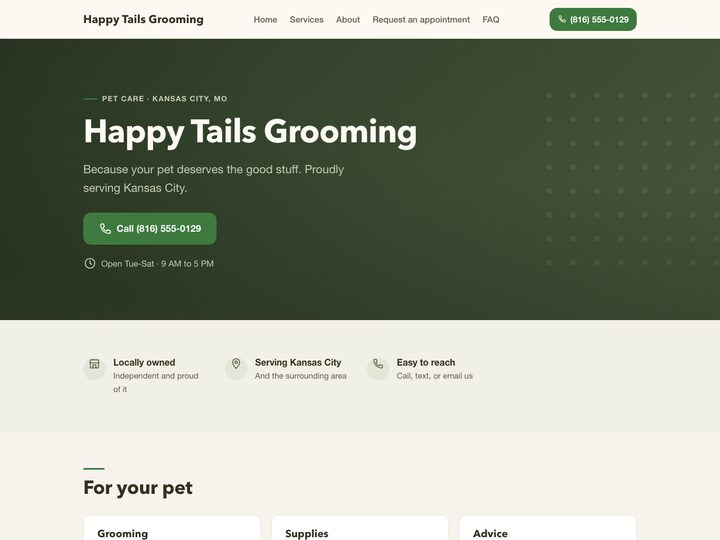Image resolution: width=720 pixels, height=540 pixels.
Task: Open the Supplies card
Action: pos(360,528)
